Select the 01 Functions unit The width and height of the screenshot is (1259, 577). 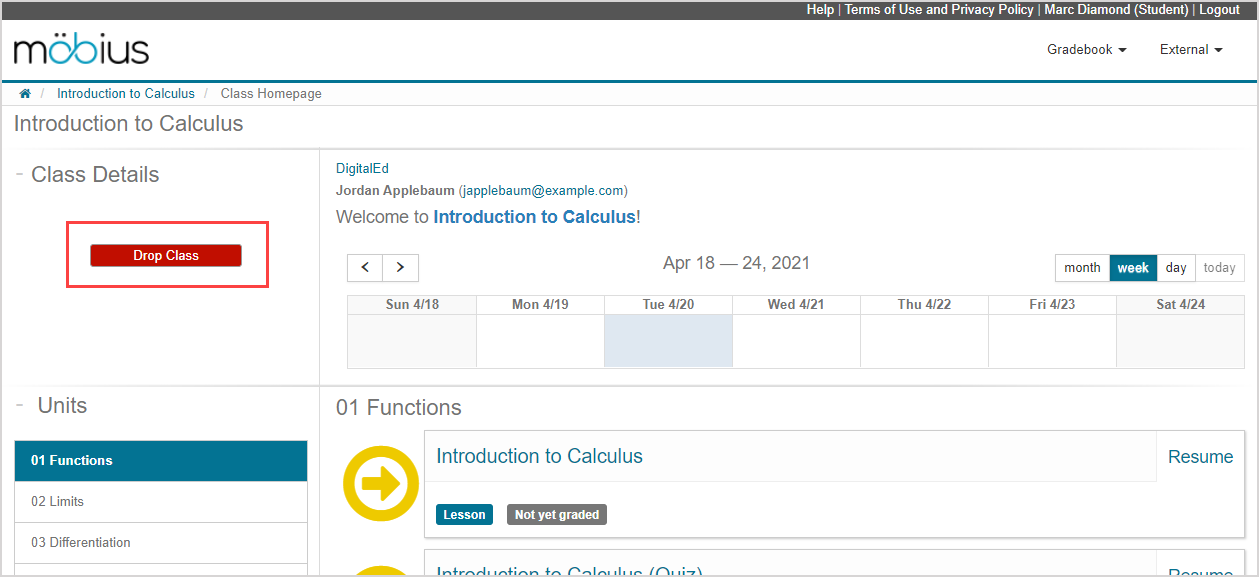tap(161, 461)
